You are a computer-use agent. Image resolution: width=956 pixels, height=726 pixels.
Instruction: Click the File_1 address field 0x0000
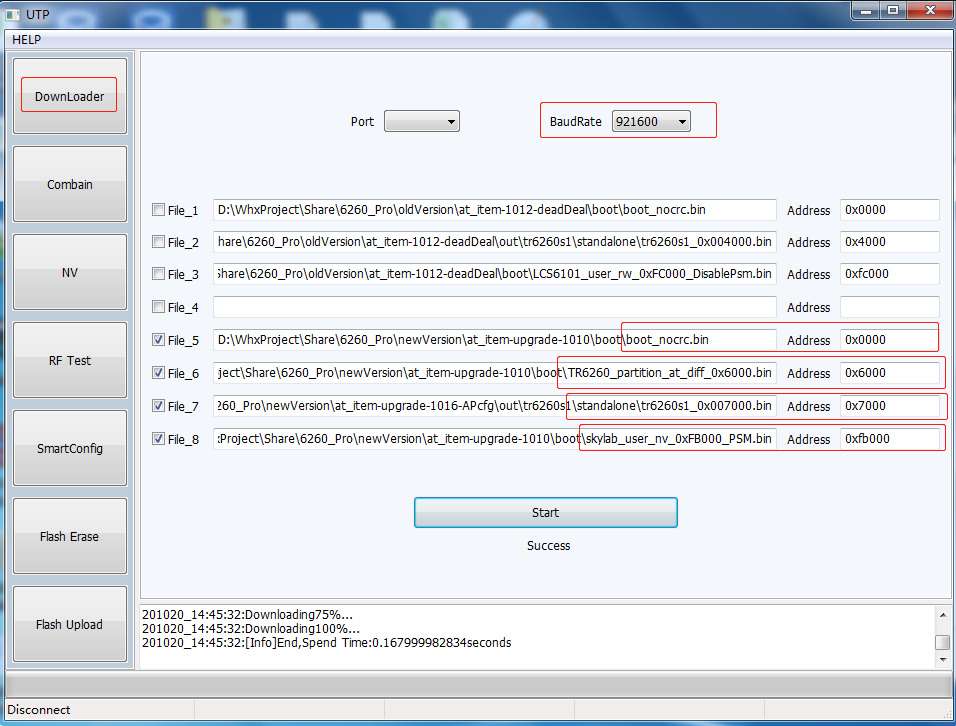pyautogui.click(x=890, y=210)
